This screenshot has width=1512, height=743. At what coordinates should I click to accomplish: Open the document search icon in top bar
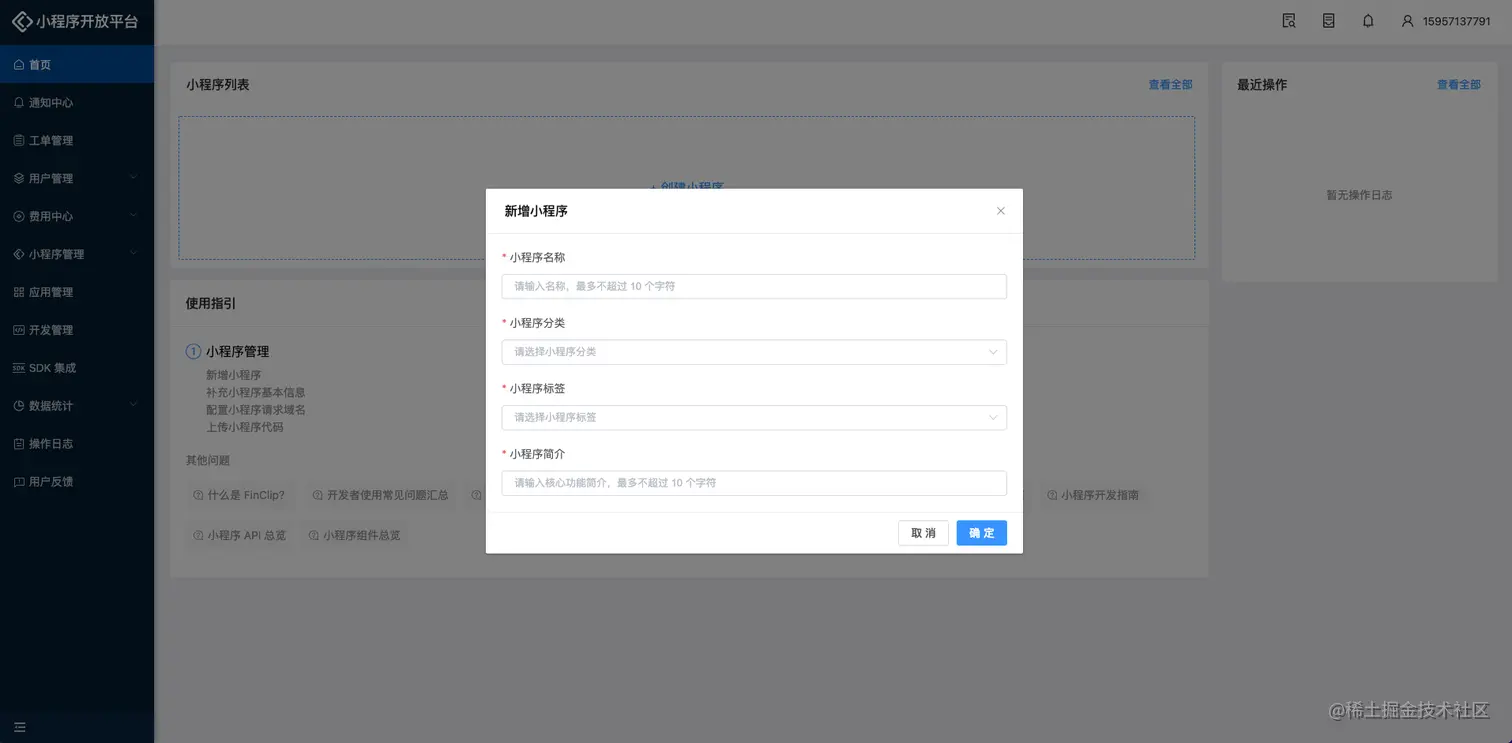[x=1289, y=21]
